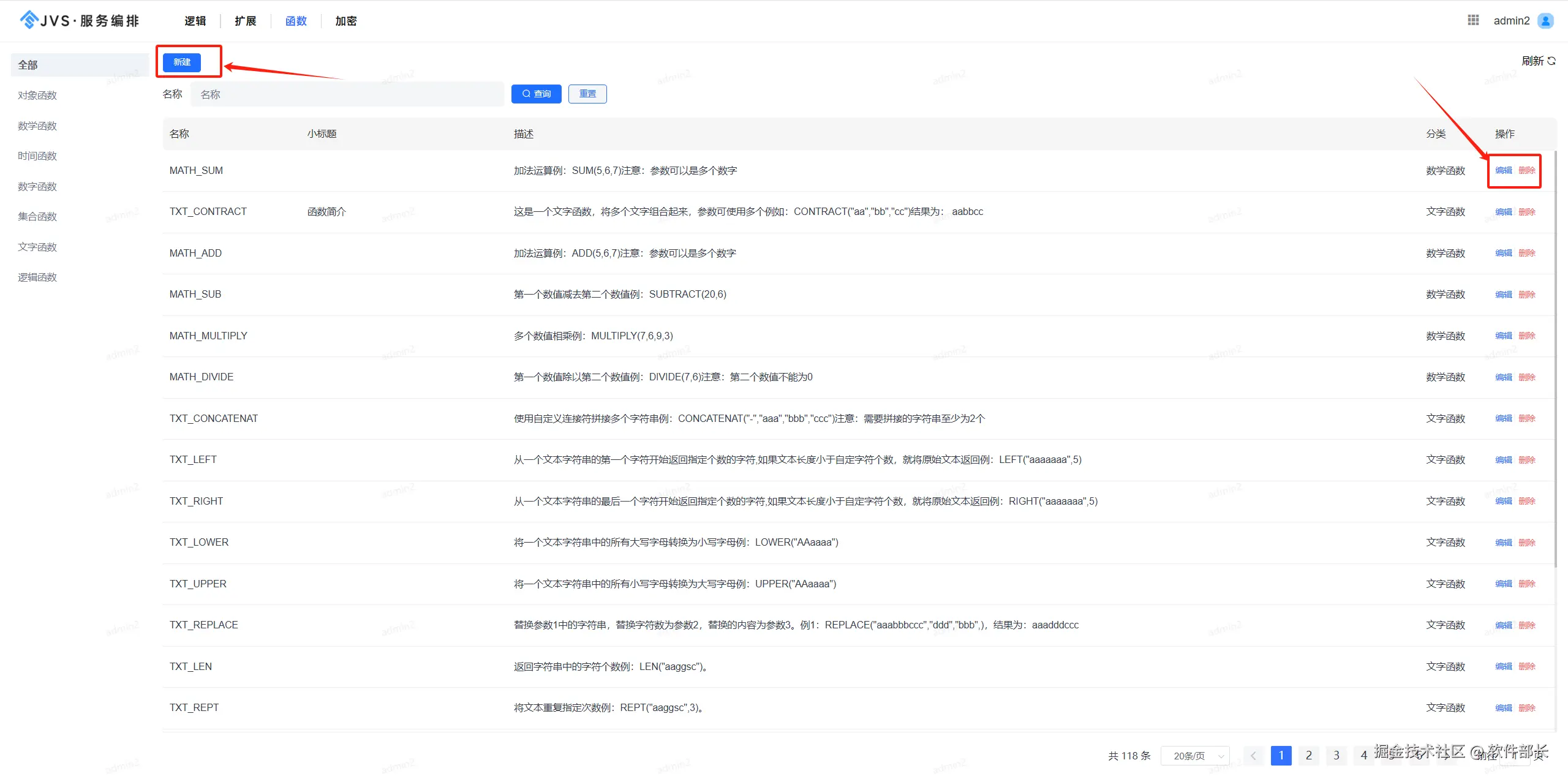Open the 扩展 top tab
This screenshot has height=779, width=1568.
(245, 21)
